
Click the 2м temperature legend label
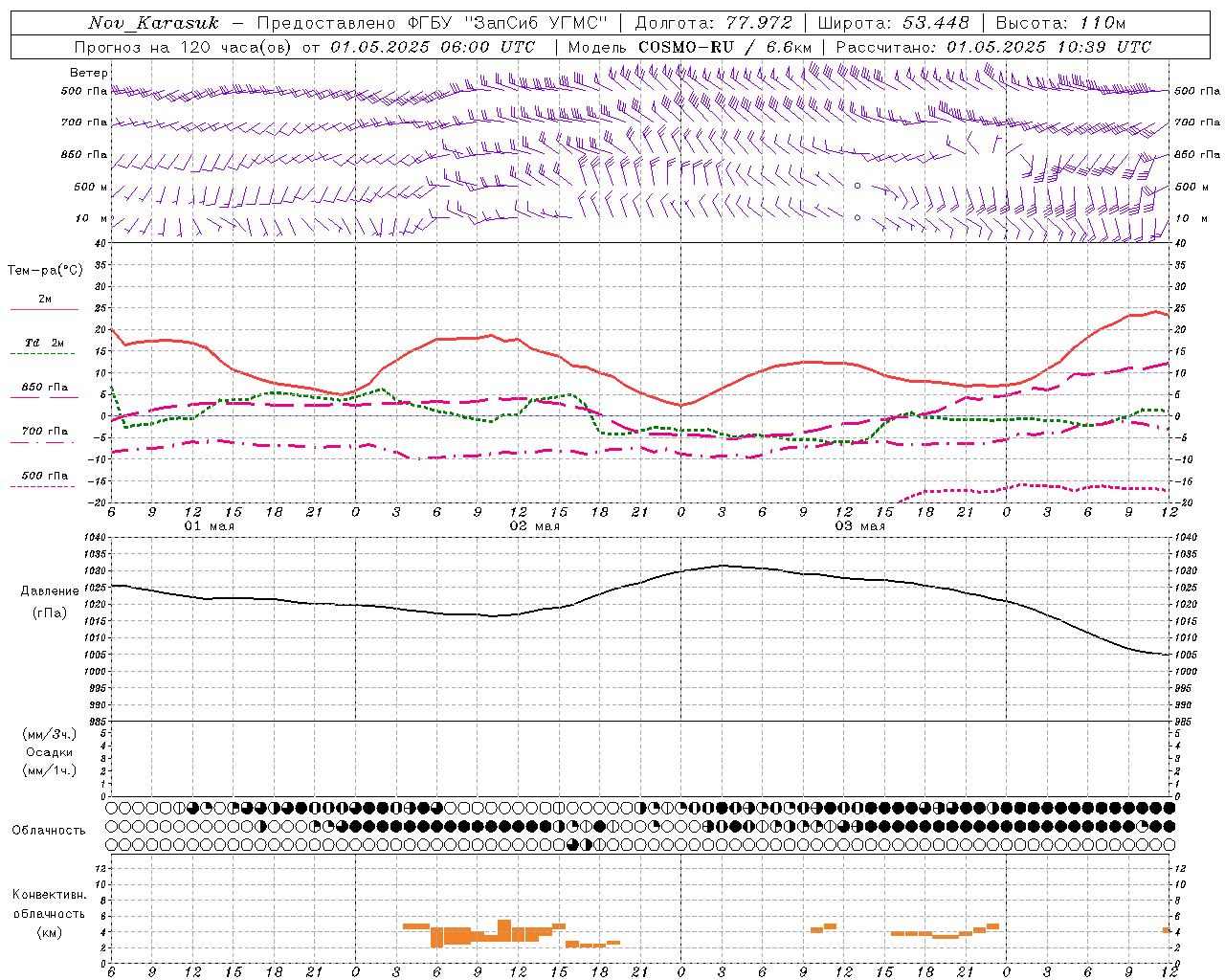point(45,300)
